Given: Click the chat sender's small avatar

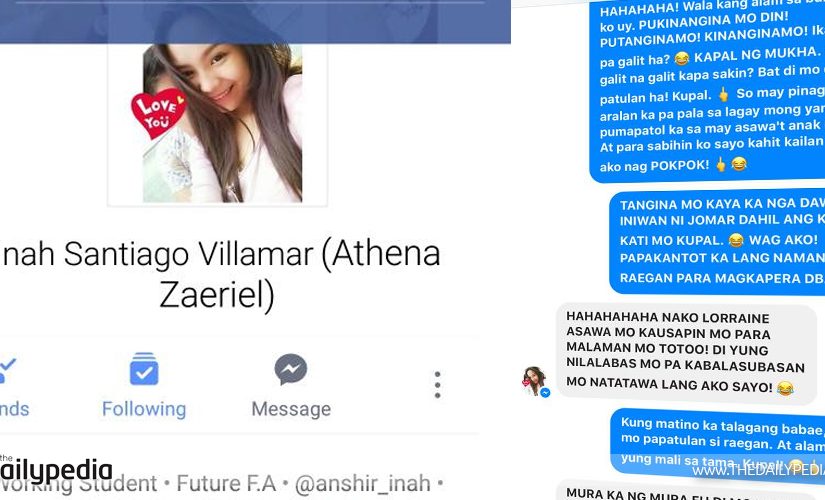Looking at the screenshot, I should [534, 381].
